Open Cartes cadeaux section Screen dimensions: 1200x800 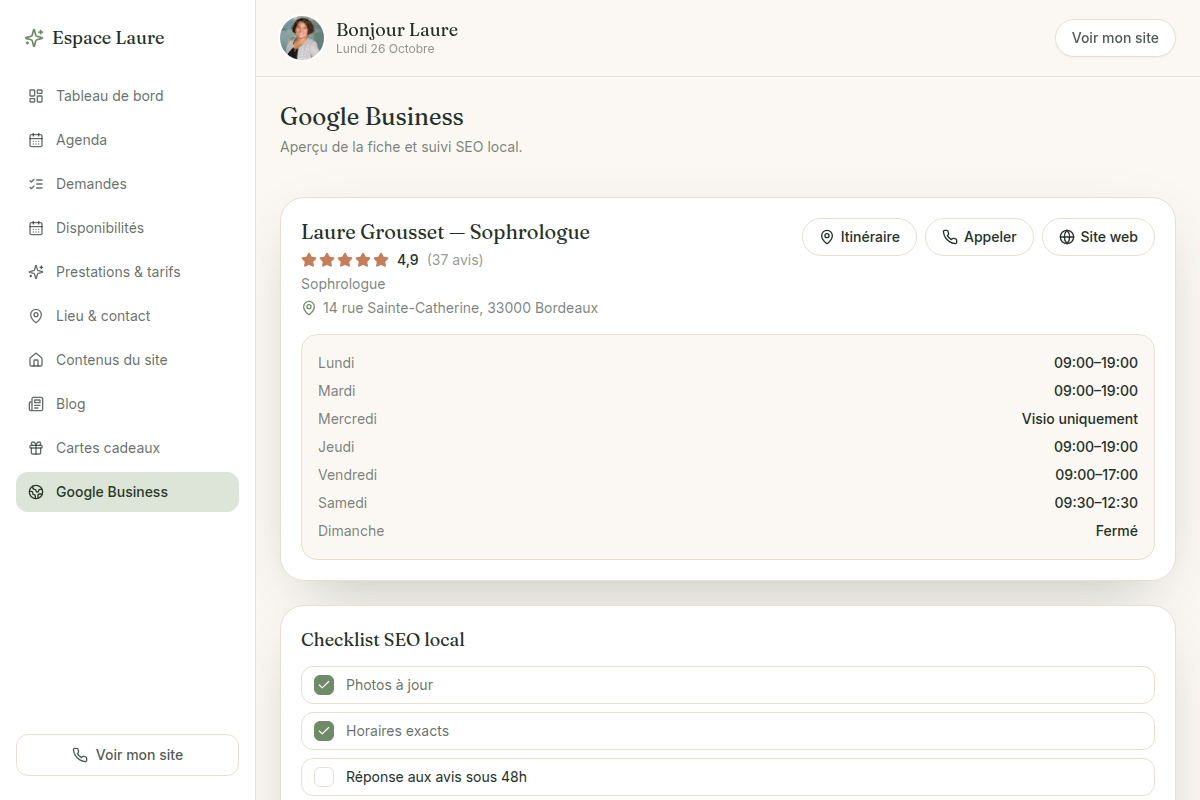[x=127, y=448]
